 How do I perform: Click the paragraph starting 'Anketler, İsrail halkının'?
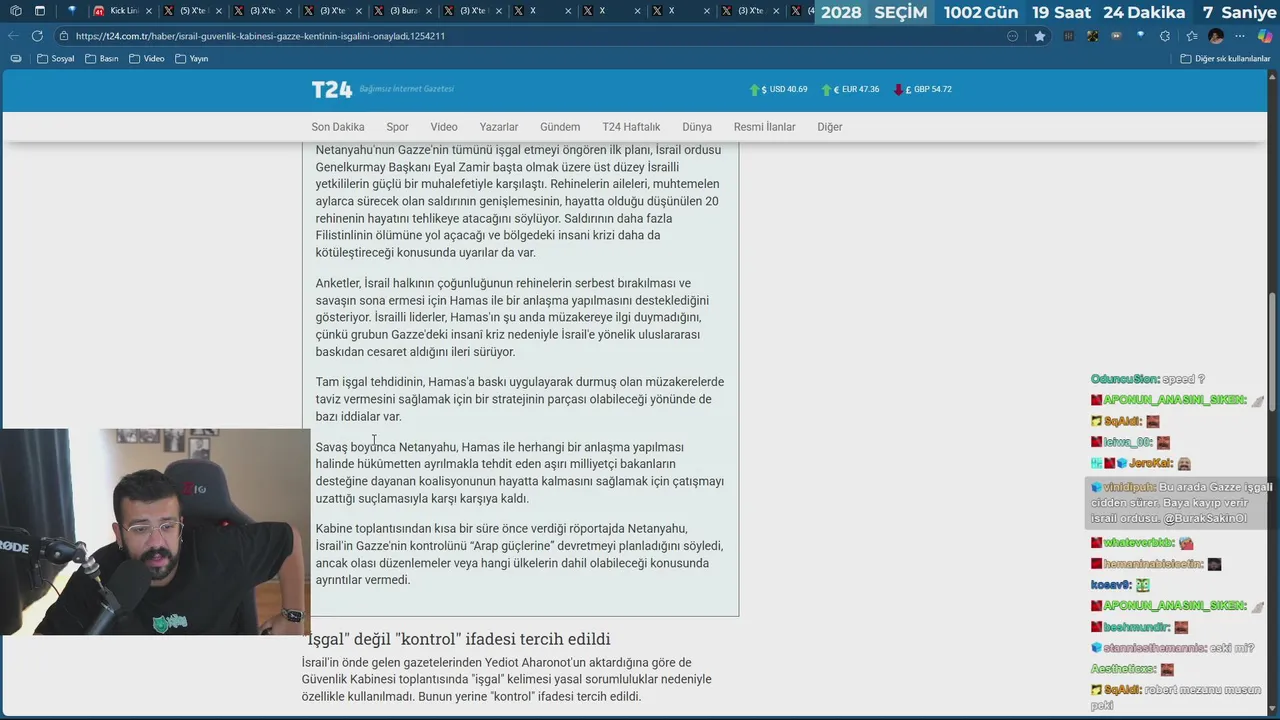(513, 318)
